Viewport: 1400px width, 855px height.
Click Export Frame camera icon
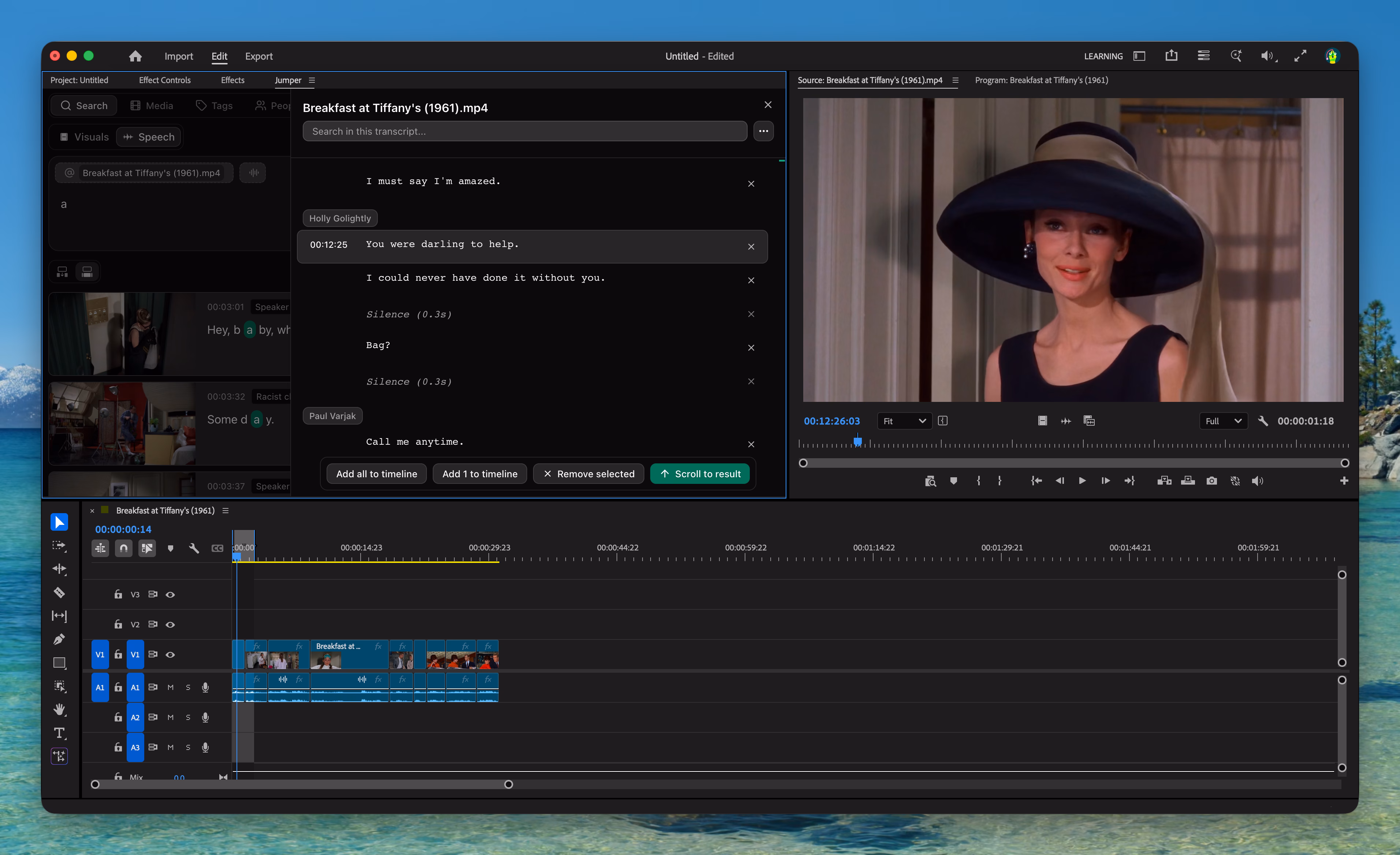click(x=1212, y=481)
